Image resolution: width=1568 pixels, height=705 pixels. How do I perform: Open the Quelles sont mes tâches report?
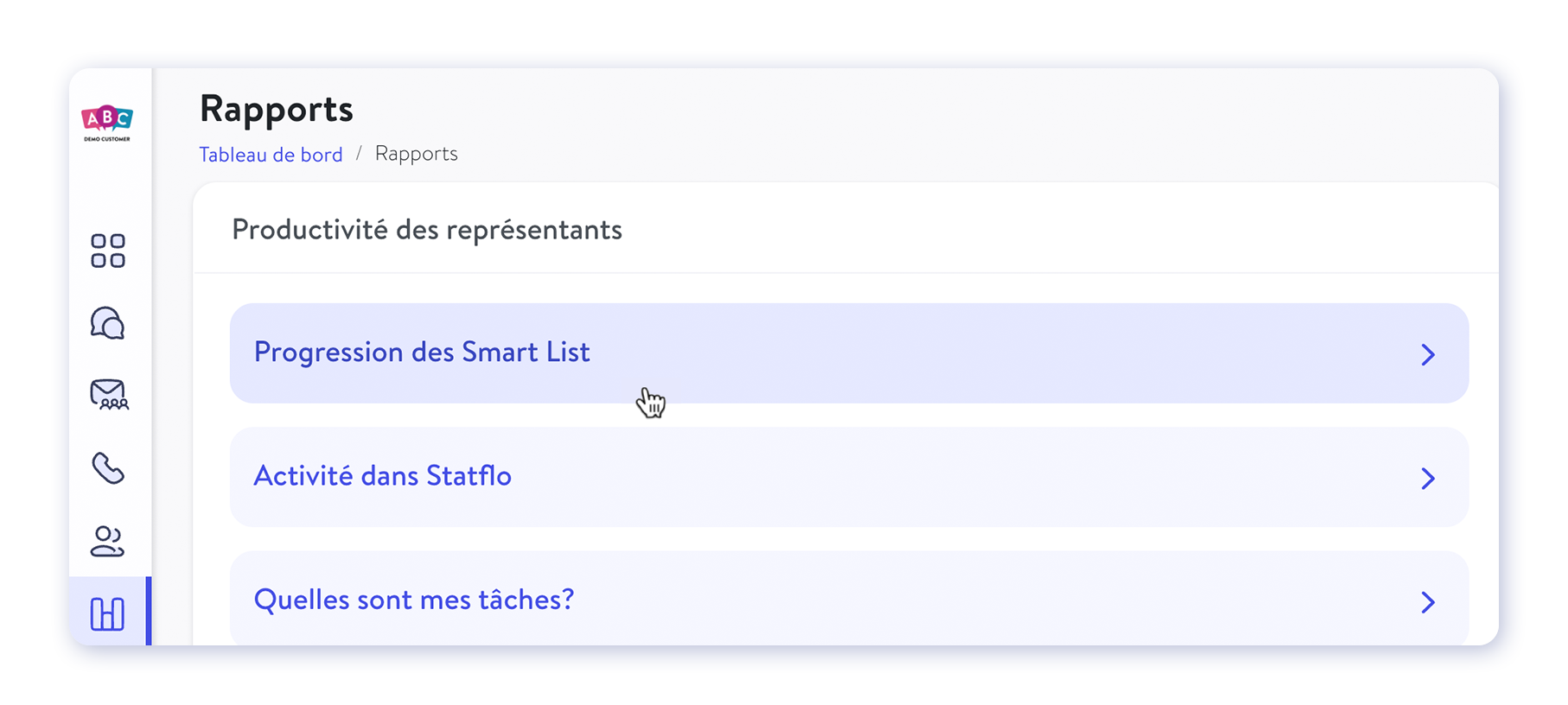849,598
